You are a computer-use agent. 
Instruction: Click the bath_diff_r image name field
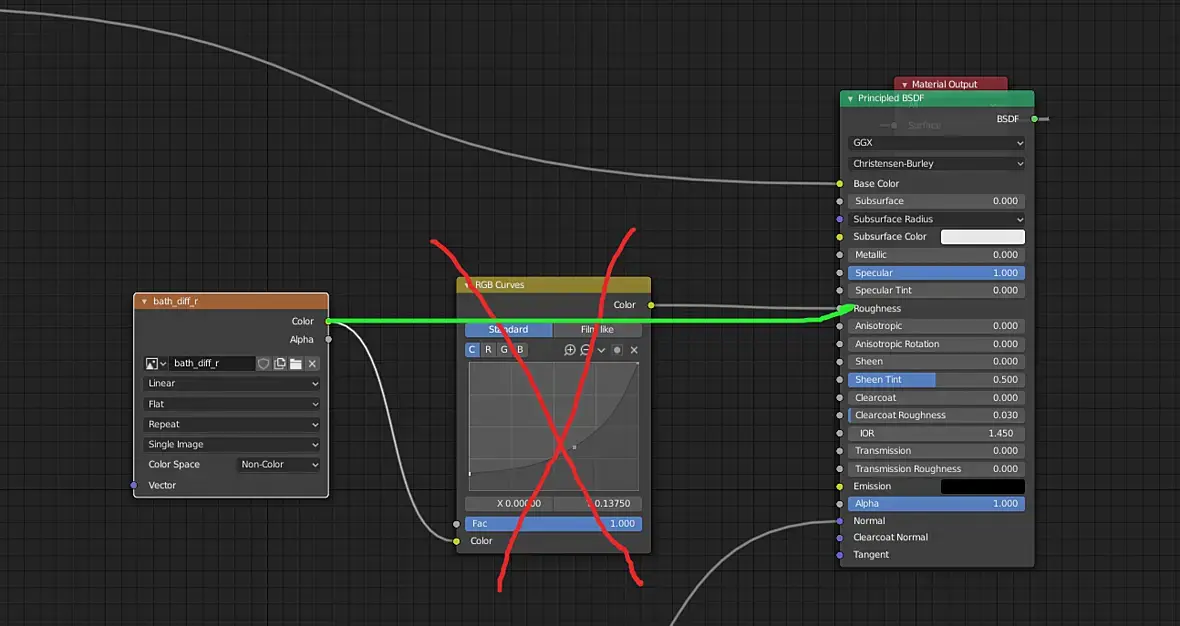[x=213, y=363]
